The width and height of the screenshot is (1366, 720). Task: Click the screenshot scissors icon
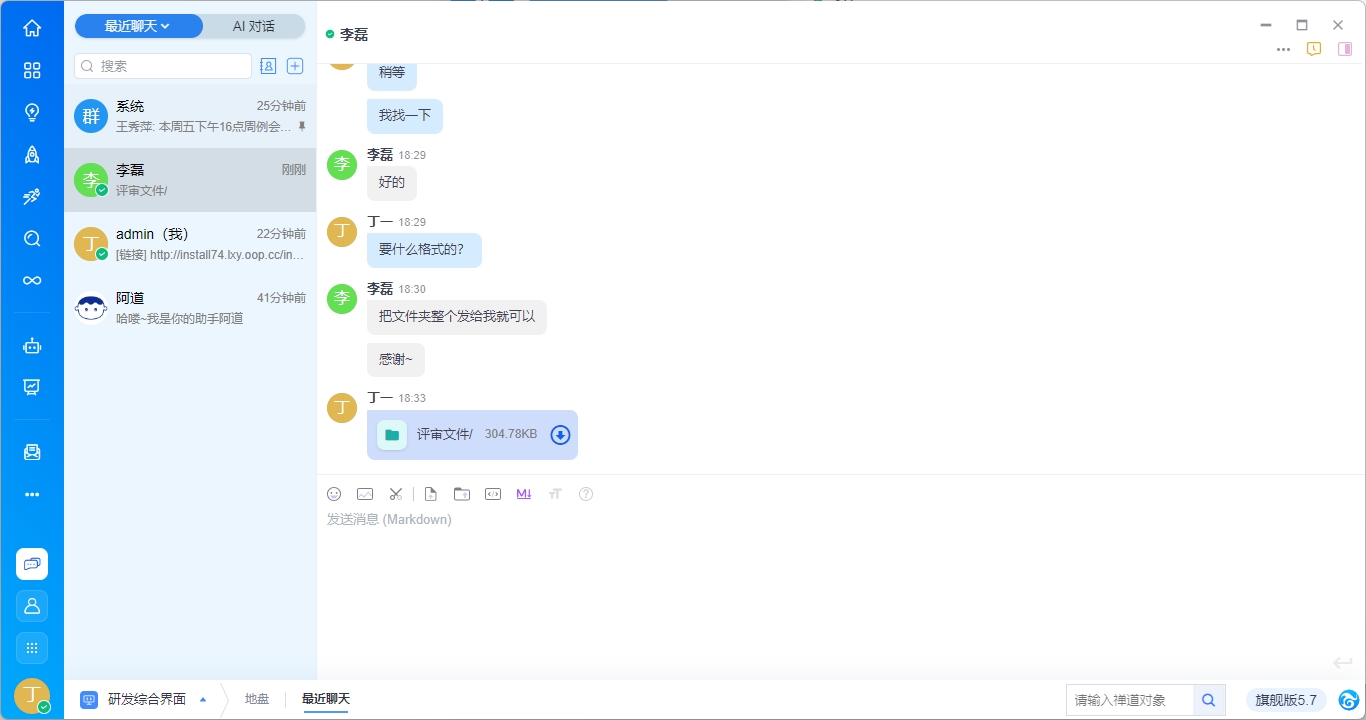396,494
